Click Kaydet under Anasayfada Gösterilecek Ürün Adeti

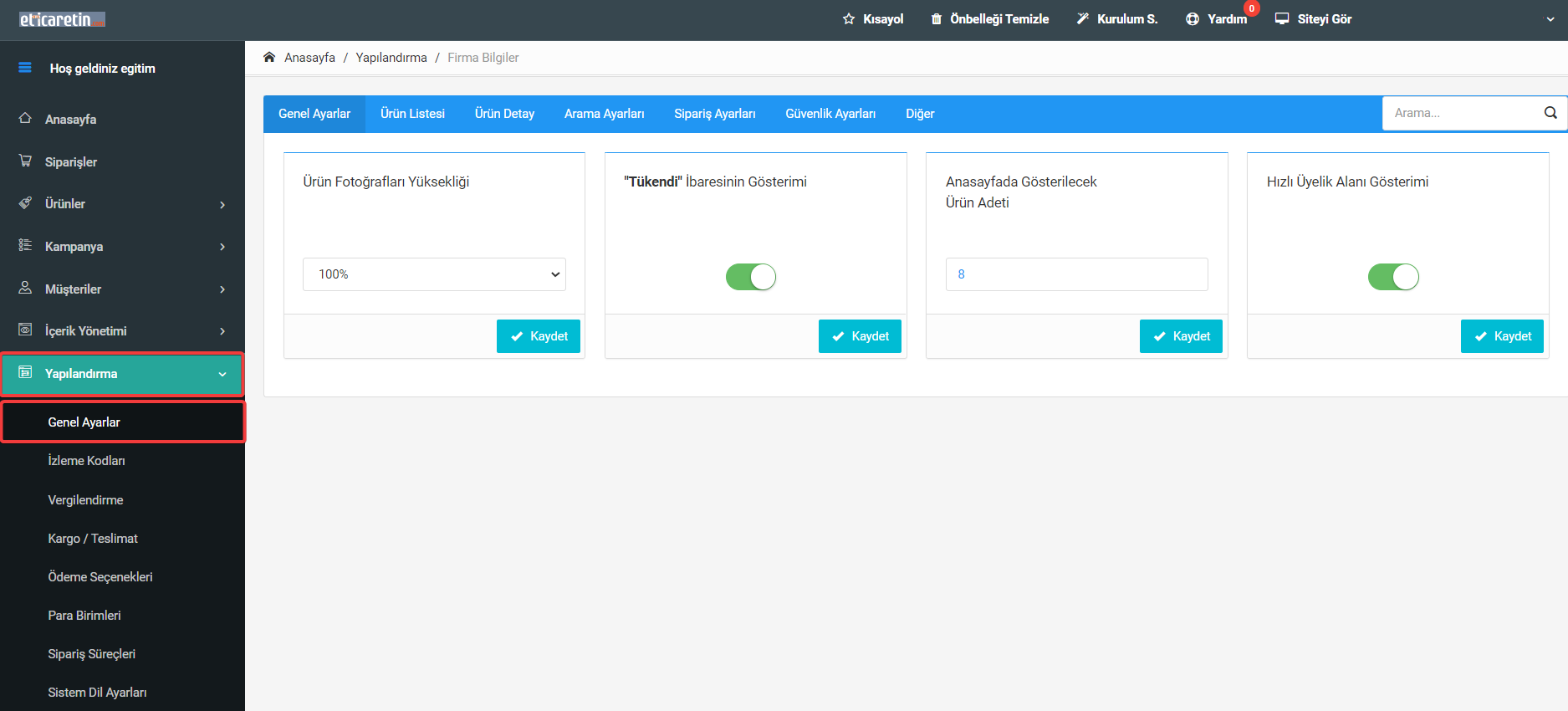pyautogui.click(x=1181, y=336)
